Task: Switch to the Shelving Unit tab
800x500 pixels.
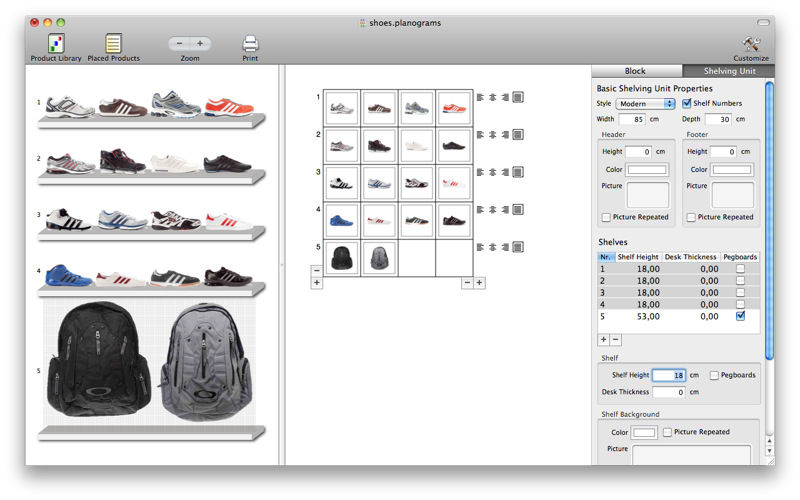Action: [729, 71]
